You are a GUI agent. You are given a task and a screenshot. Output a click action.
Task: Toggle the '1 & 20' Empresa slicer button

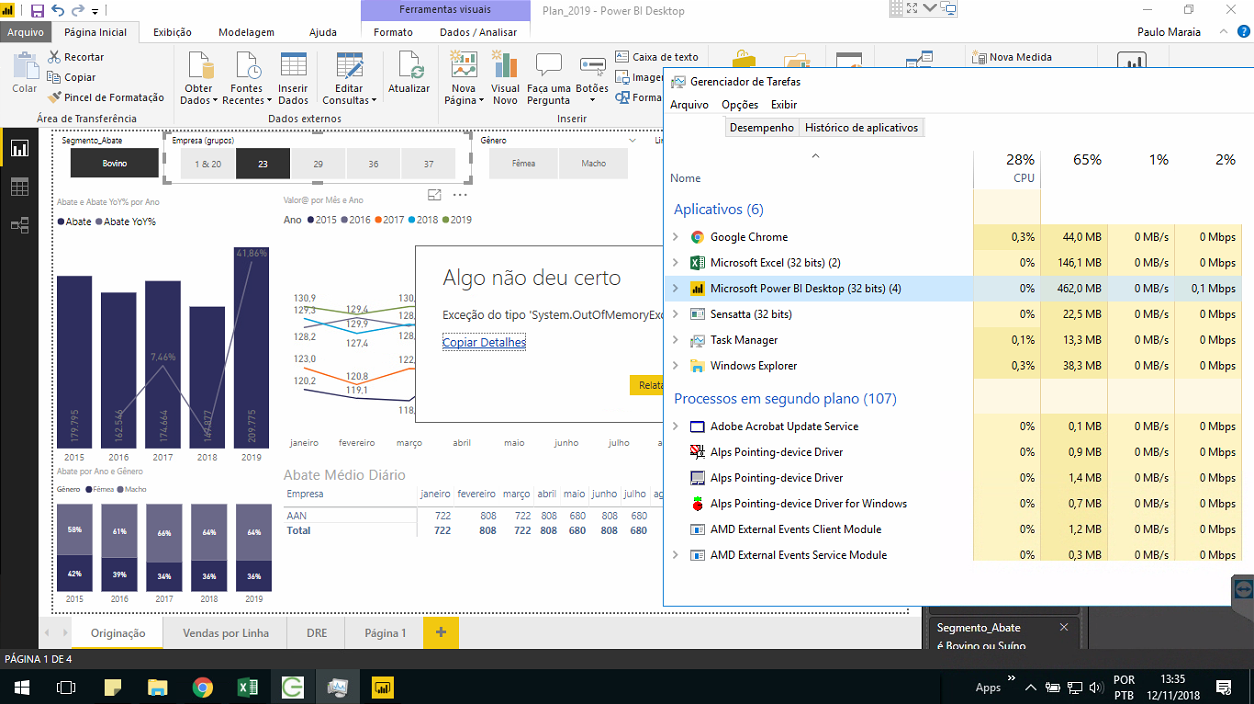point(208,164)
